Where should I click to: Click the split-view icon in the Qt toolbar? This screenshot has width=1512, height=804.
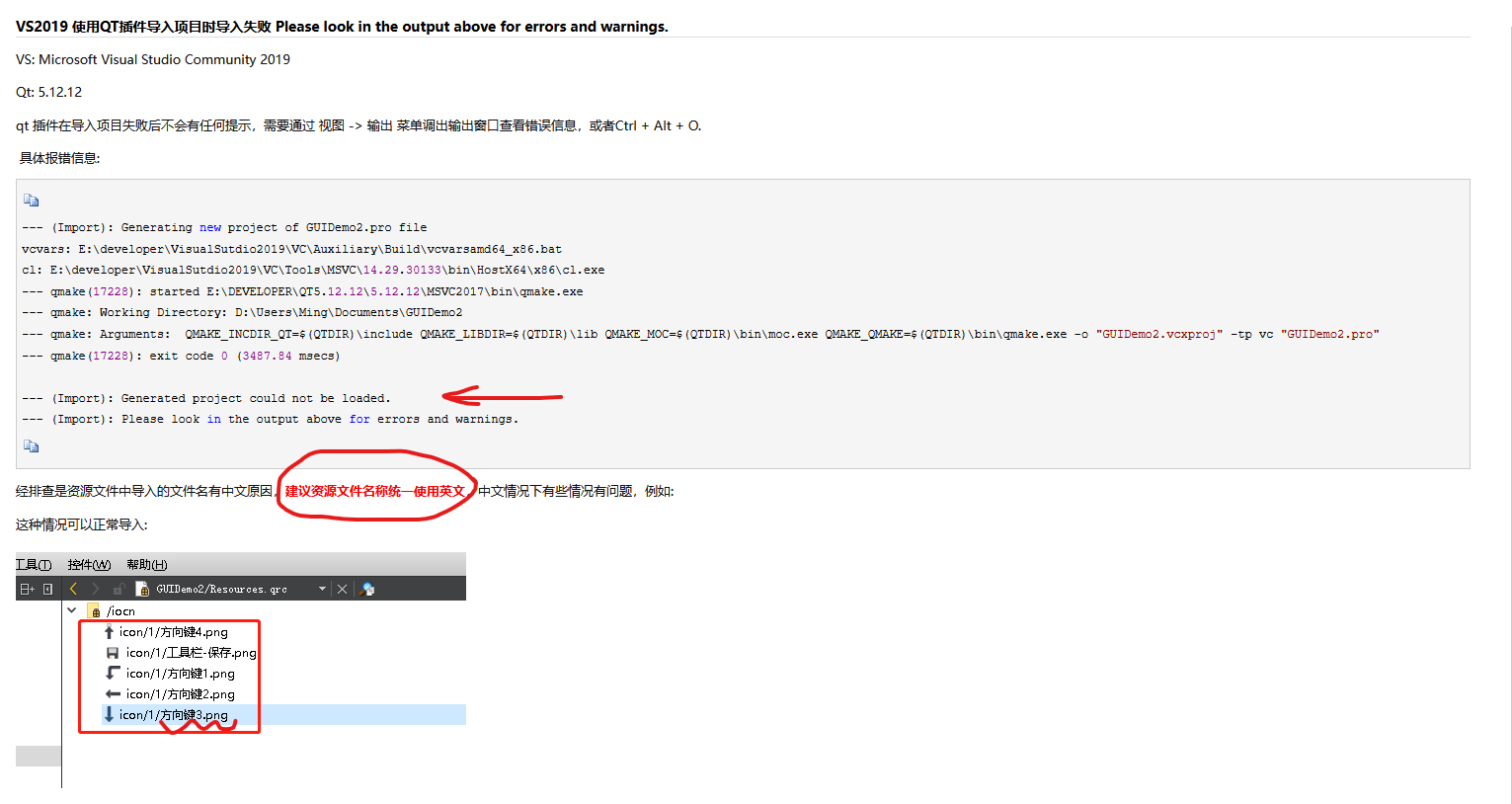coord(27,589)
